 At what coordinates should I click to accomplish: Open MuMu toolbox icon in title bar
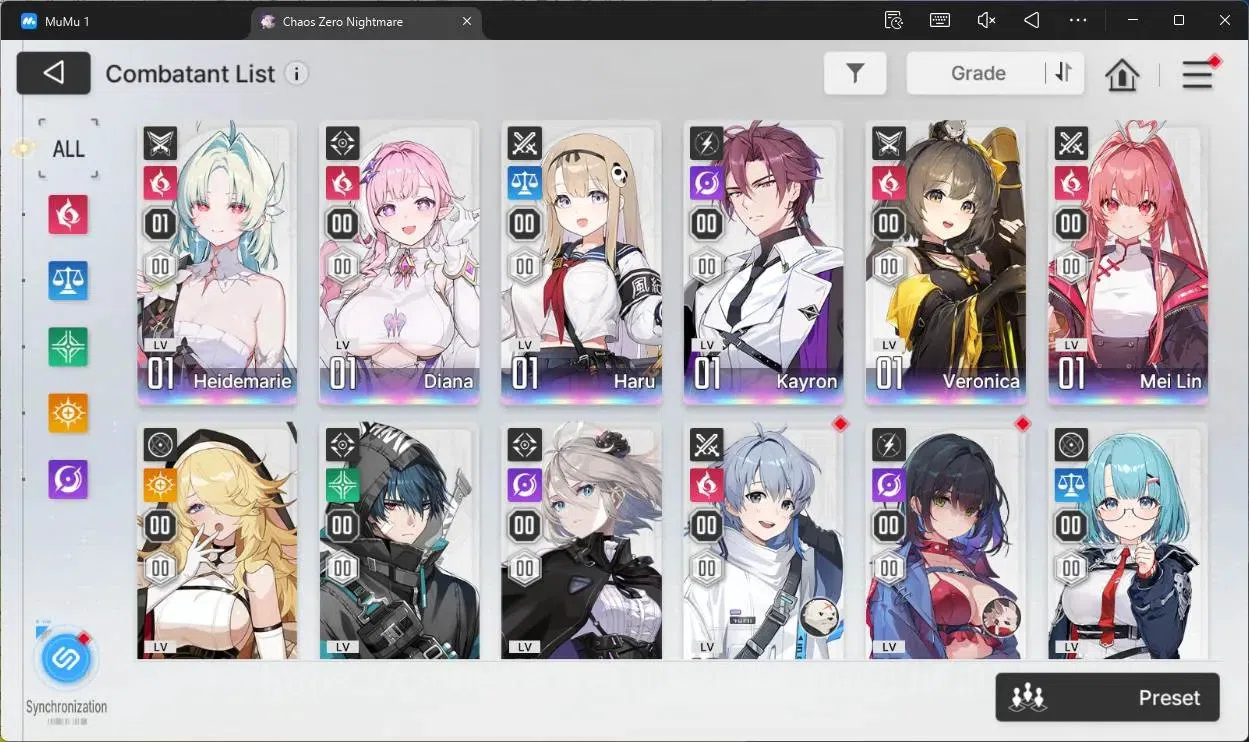[894, 20]
